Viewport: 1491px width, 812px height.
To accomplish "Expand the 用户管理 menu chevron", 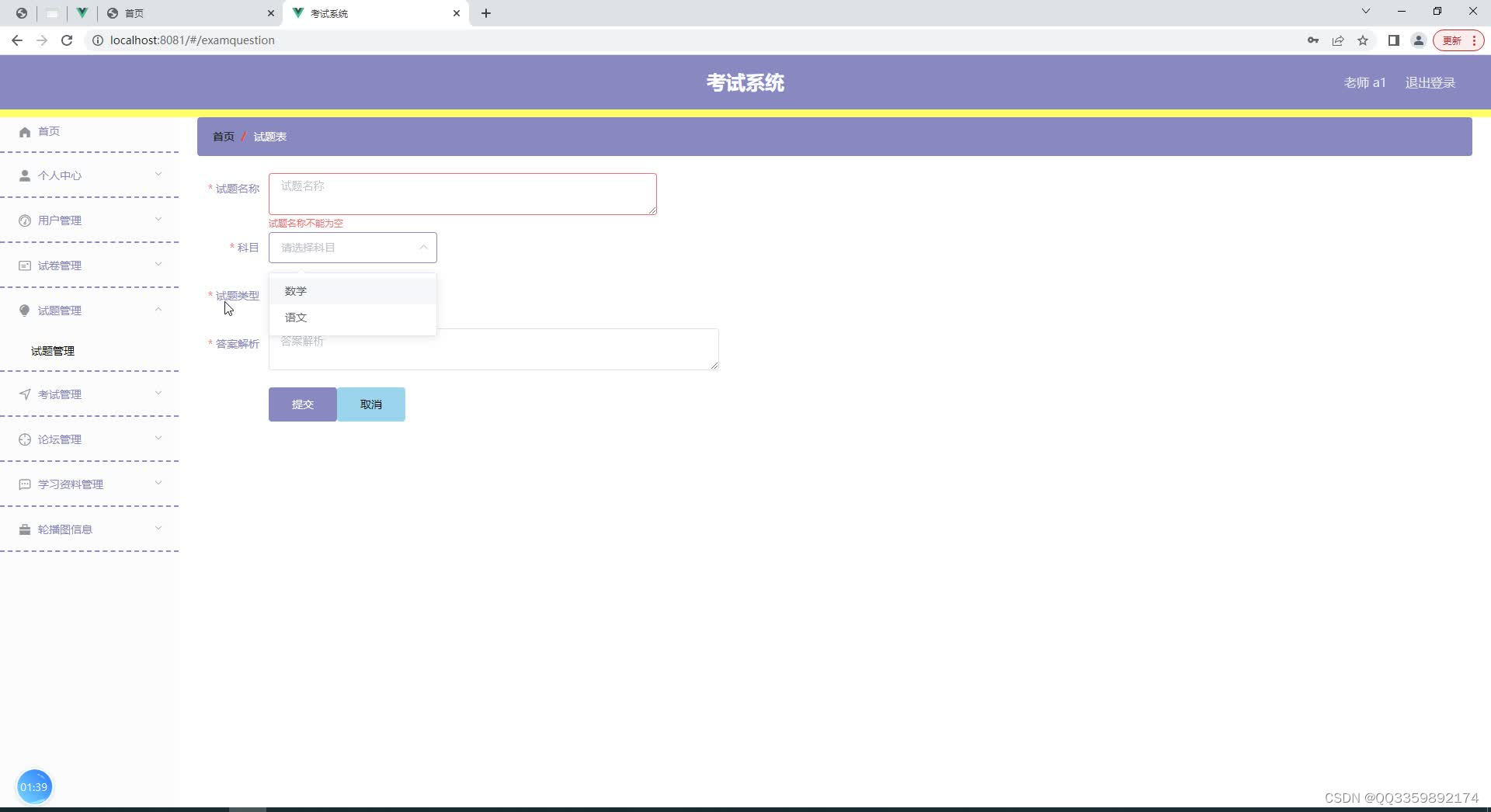I will click(x=158, y=219).
